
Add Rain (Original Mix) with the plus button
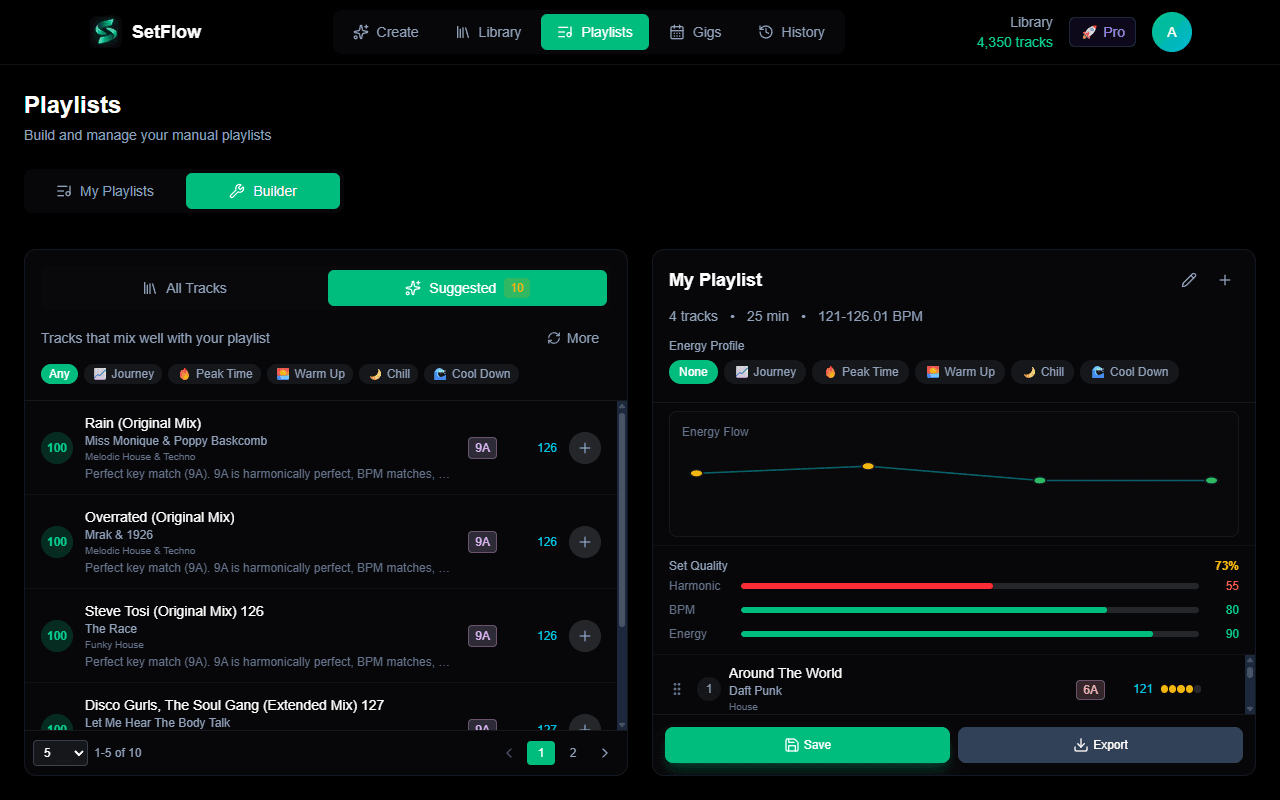click(585, 448)
